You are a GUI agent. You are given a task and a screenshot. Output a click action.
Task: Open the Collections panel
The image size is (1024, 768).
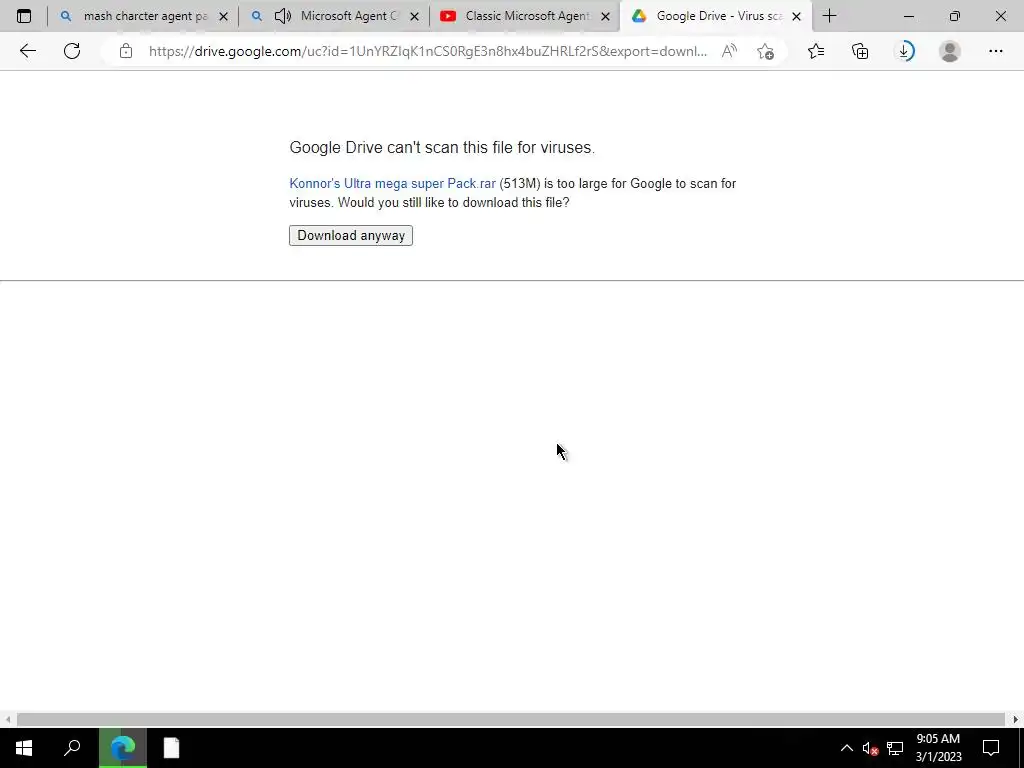pyautogui.click(x=860, y=51)
